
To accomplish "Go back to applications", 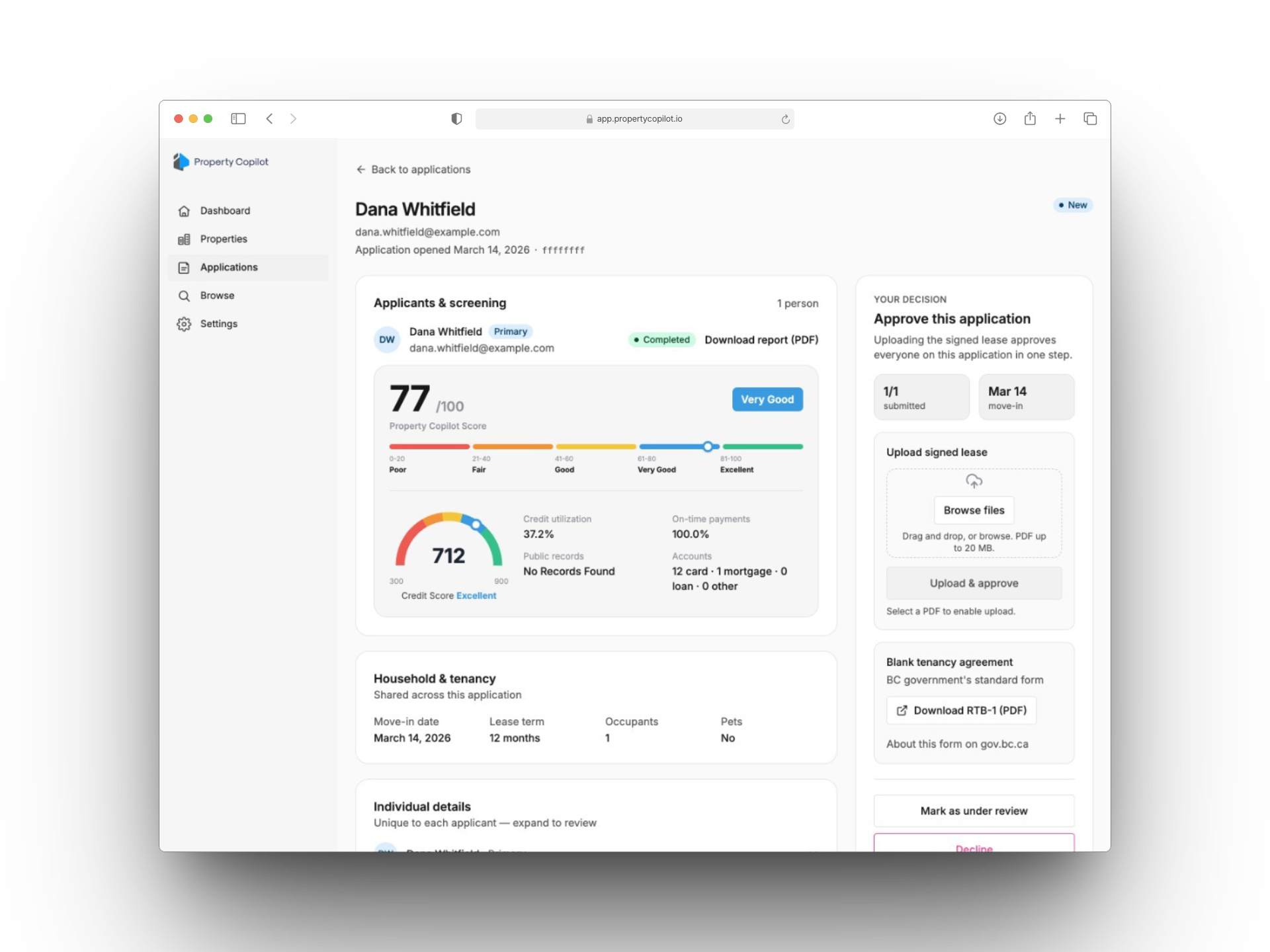I will point(413,170).
